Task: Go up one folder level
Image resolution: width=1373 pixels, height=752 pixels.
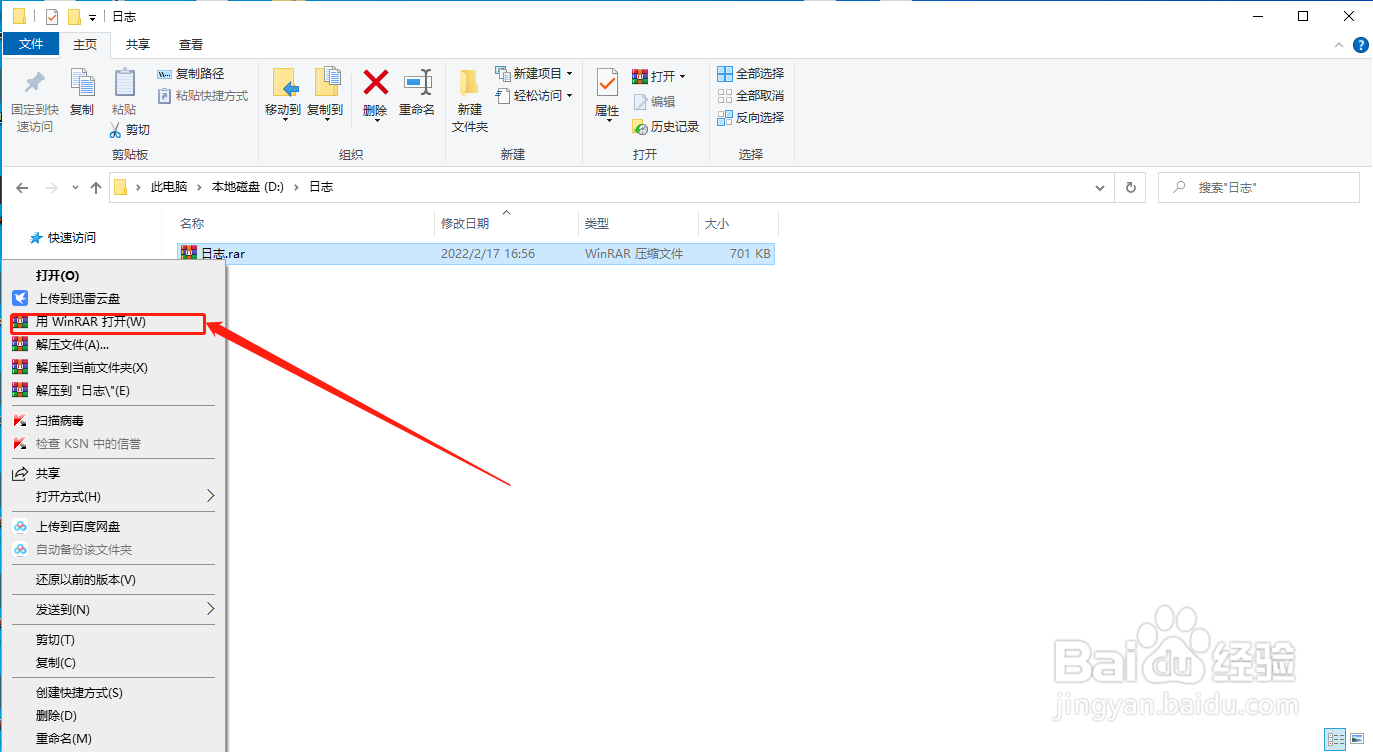Action: pos(96,187)
